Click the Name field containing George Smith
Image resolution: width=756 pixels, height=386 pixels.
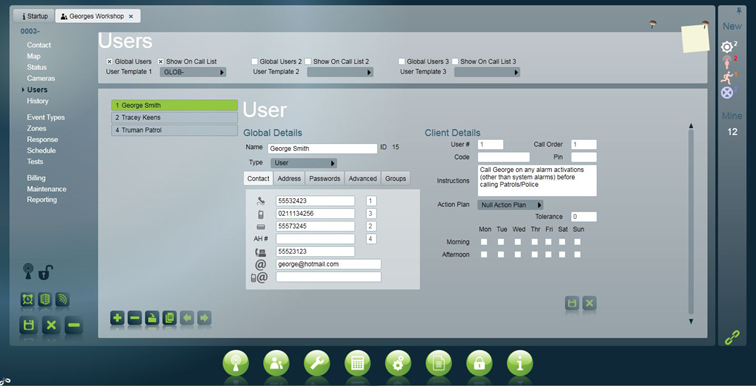(323, 148)
